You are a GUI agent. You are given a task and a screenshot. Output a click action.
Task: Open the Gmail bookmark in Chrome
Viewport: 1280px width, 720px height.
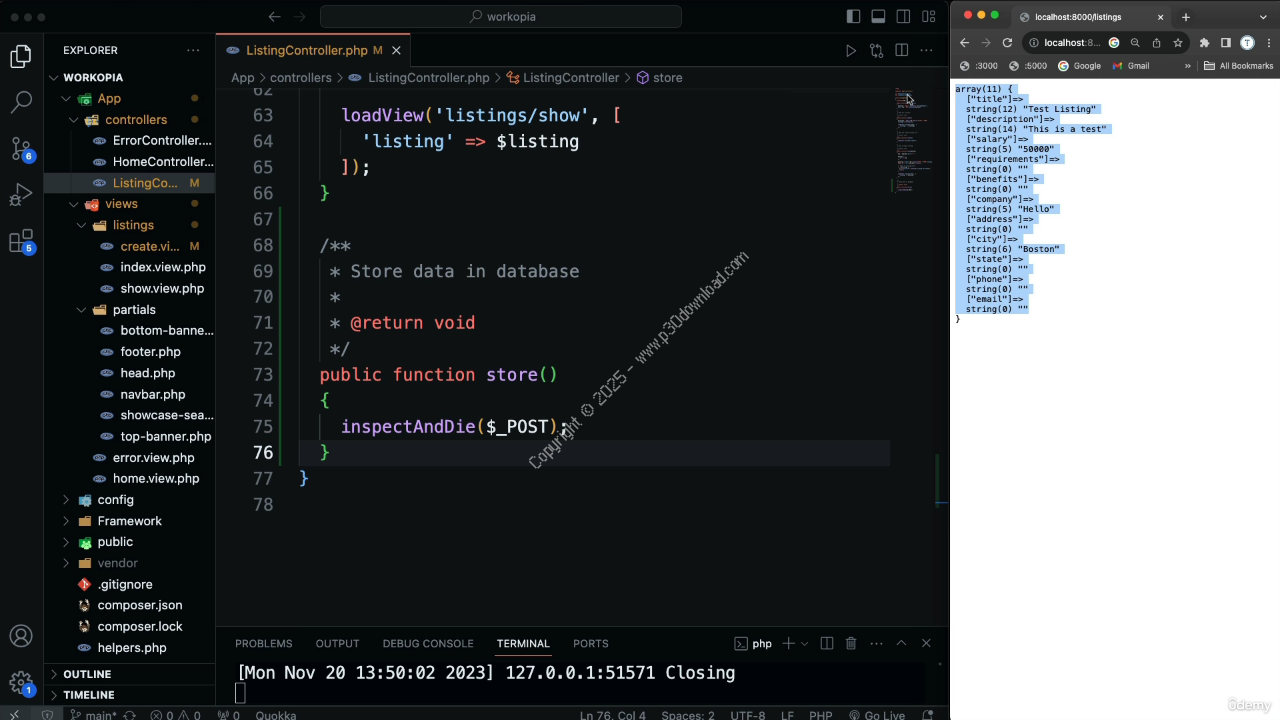click(x=1131, y=66)
